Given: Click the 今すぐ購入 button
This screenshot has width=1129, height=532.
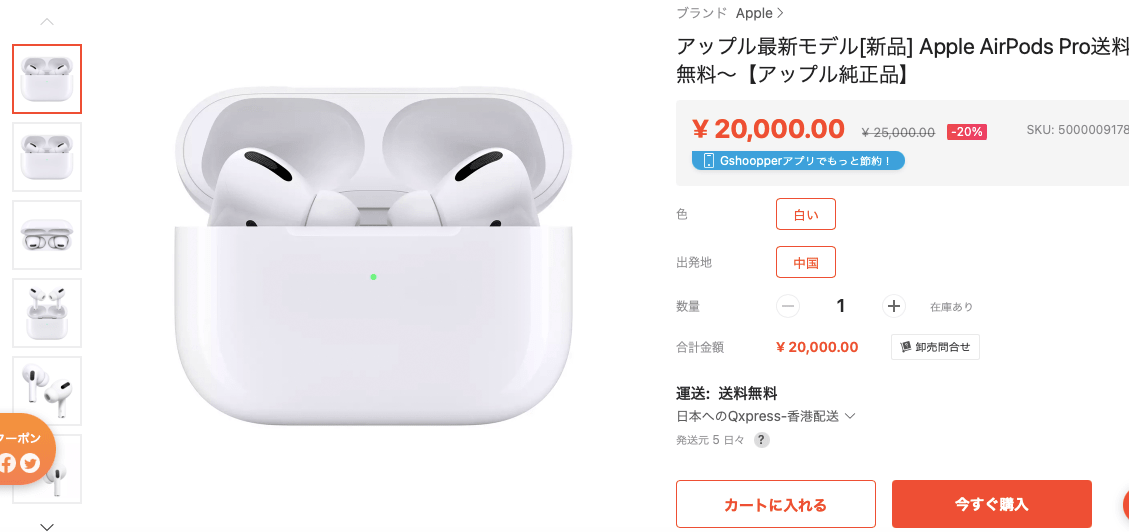Looking at the screenshot, I should [x=991, y=504].
